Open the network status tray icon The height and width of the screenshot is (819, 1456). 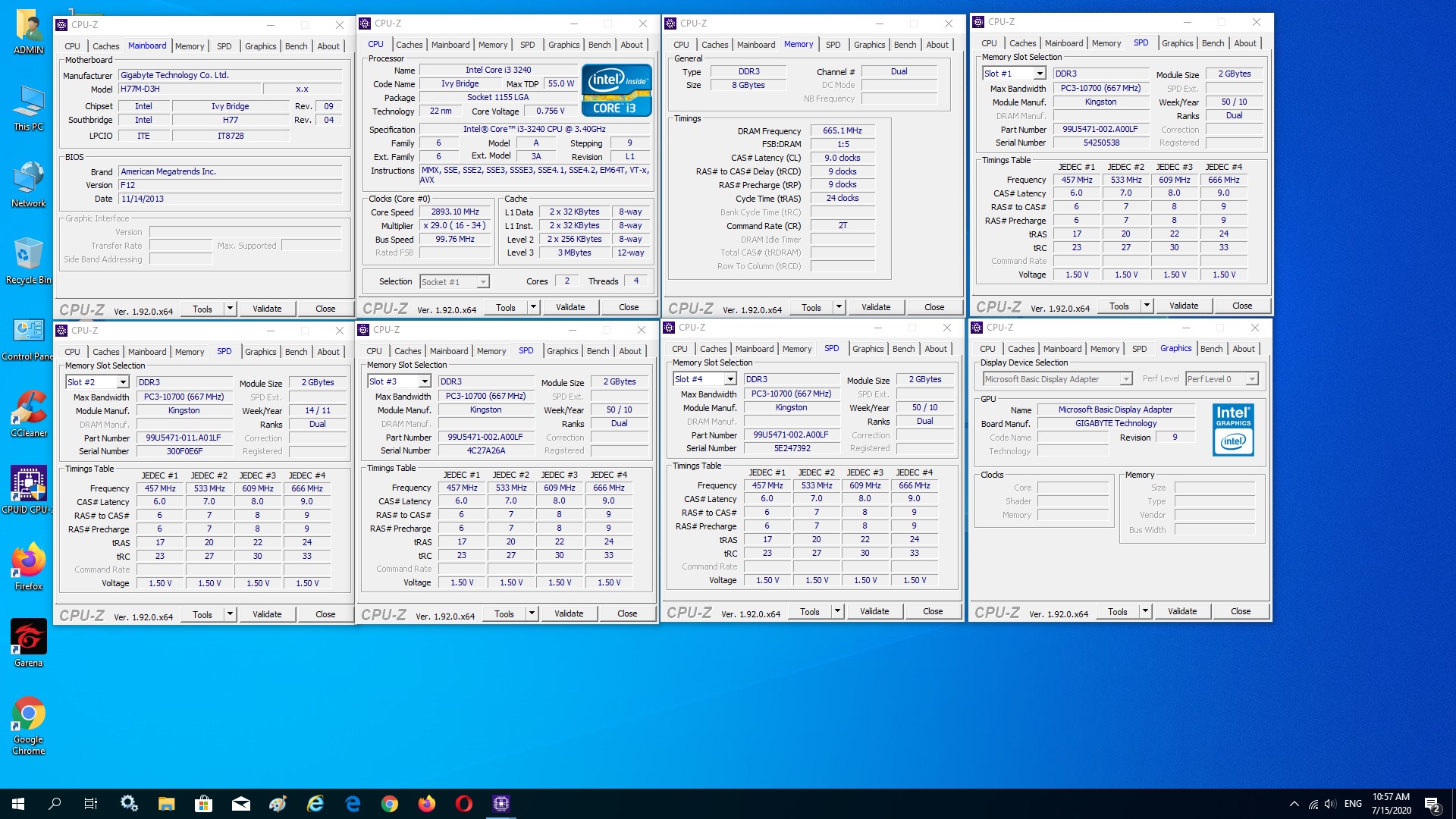[x=1313, y=804]
